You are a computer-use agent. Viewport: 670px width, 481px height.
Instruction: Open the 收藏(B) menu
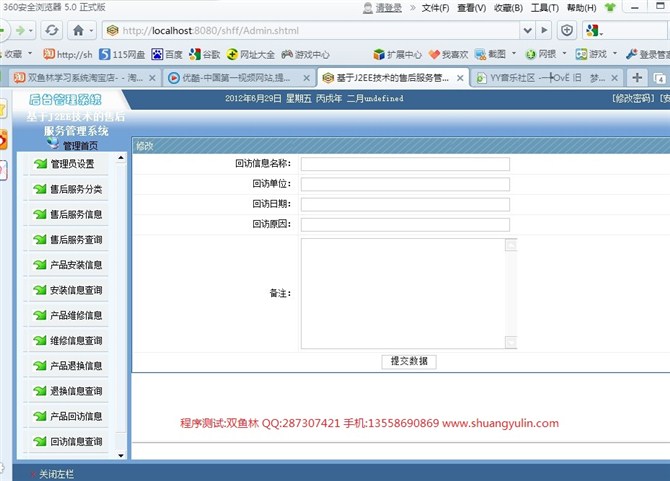point(508,8)
